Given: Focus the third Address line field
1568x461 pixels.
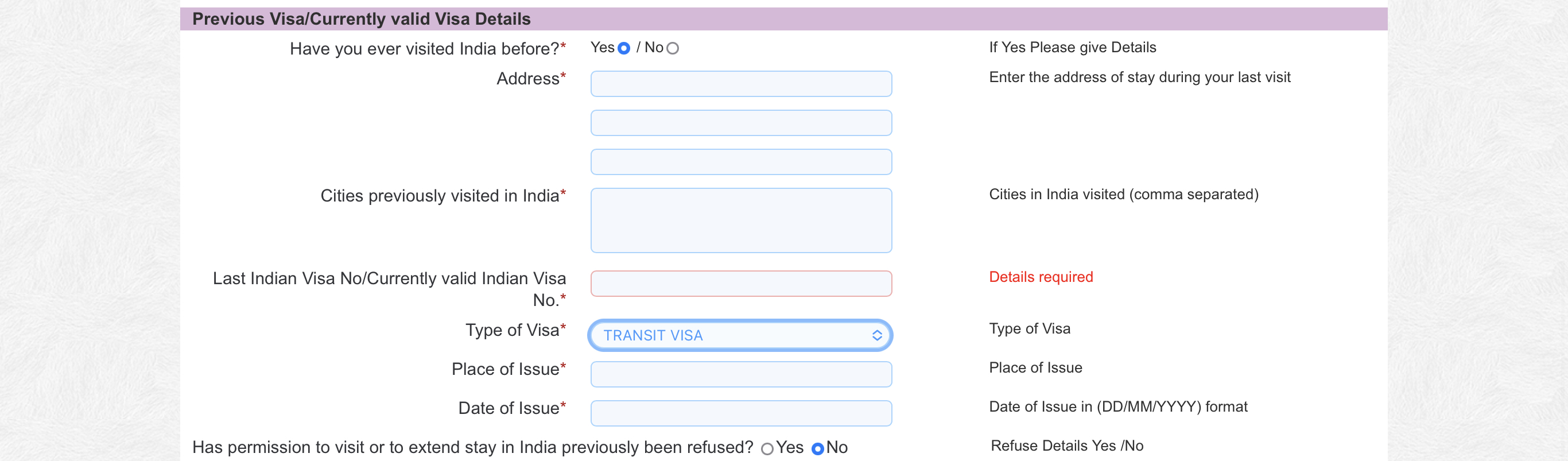Looking at the screenshot, I should 741,162.
